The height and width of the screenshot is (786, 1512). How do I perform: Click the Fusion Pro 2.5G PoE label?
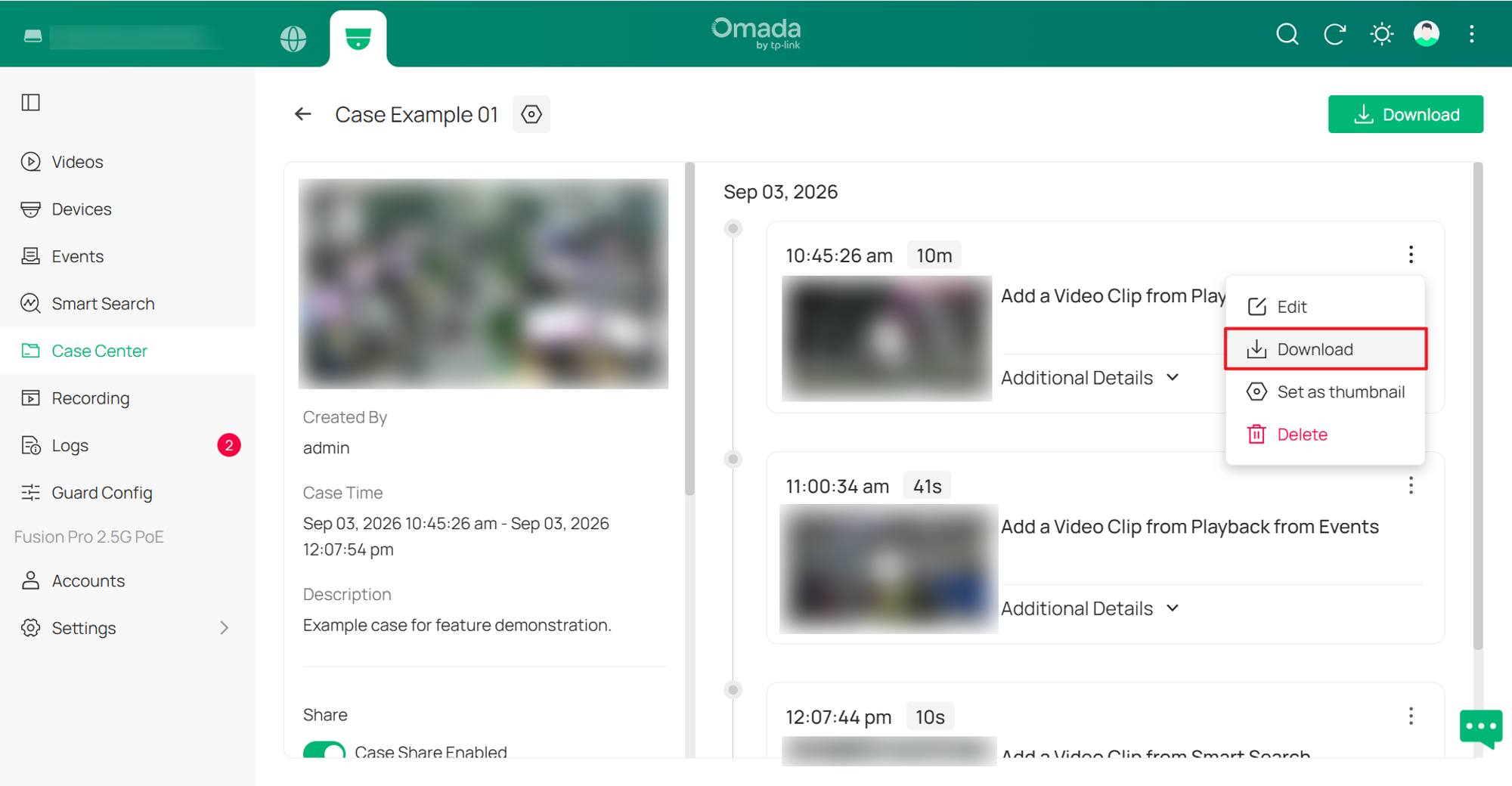click(x=89, y=537)
